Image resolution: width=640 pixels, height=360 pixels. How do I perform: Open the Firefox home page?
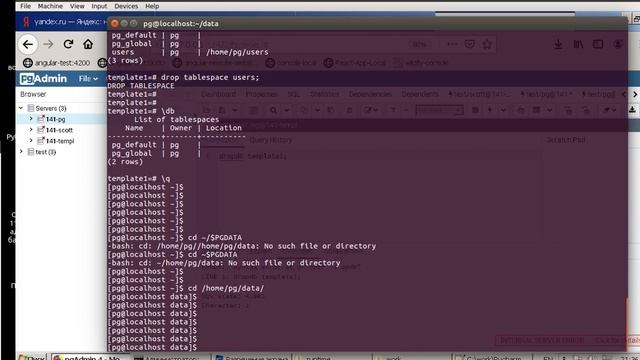tap(88, 44)
